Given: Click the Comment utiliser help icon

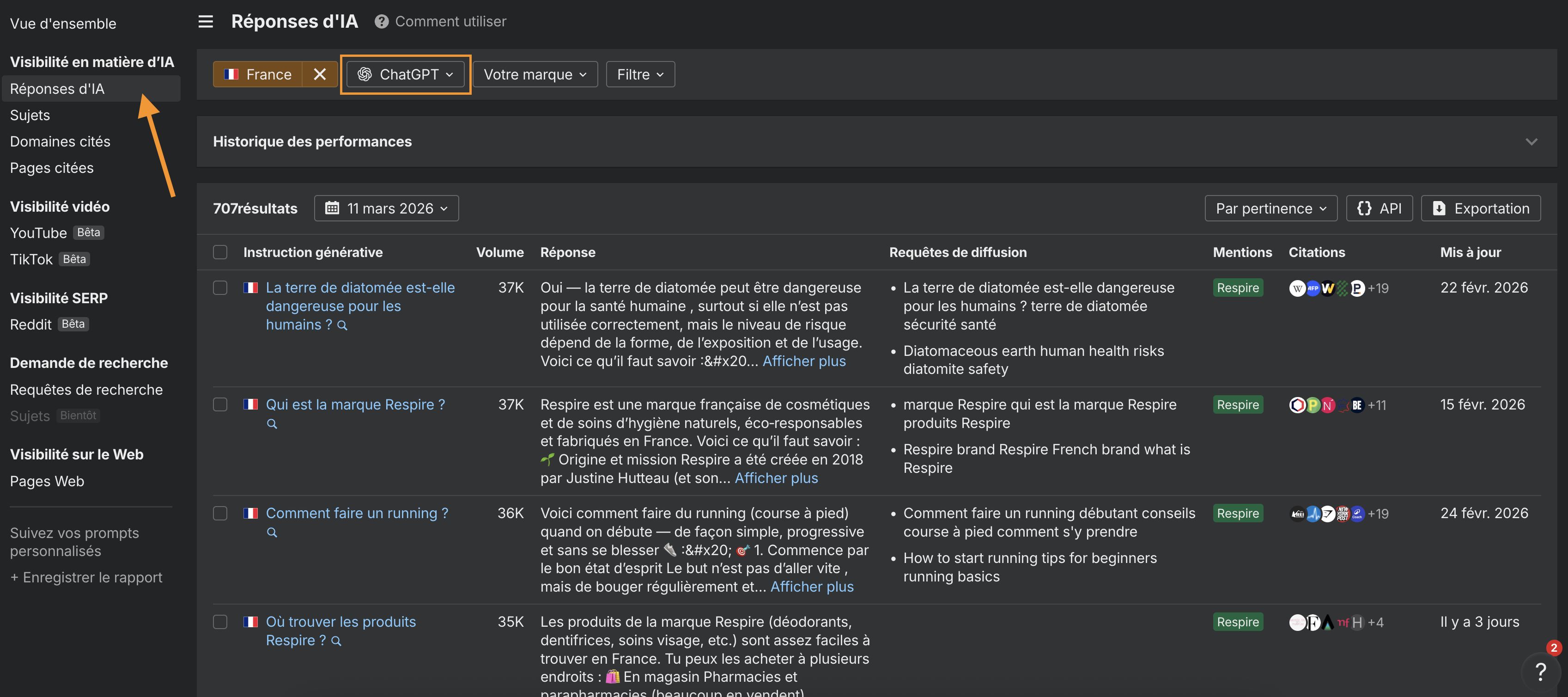Looking at the screenshot, I should click(382, 22).
